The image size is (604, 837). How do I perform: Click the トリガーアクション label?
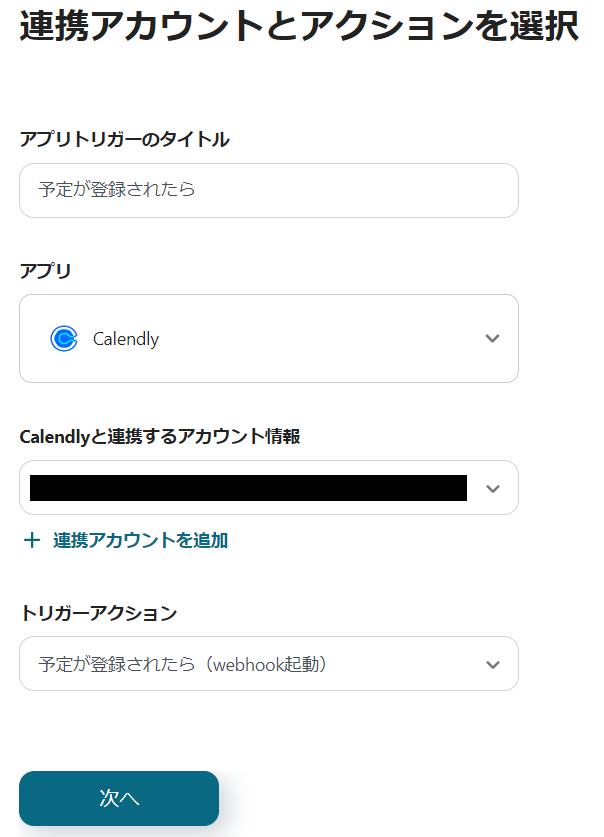tap(98, 613)
